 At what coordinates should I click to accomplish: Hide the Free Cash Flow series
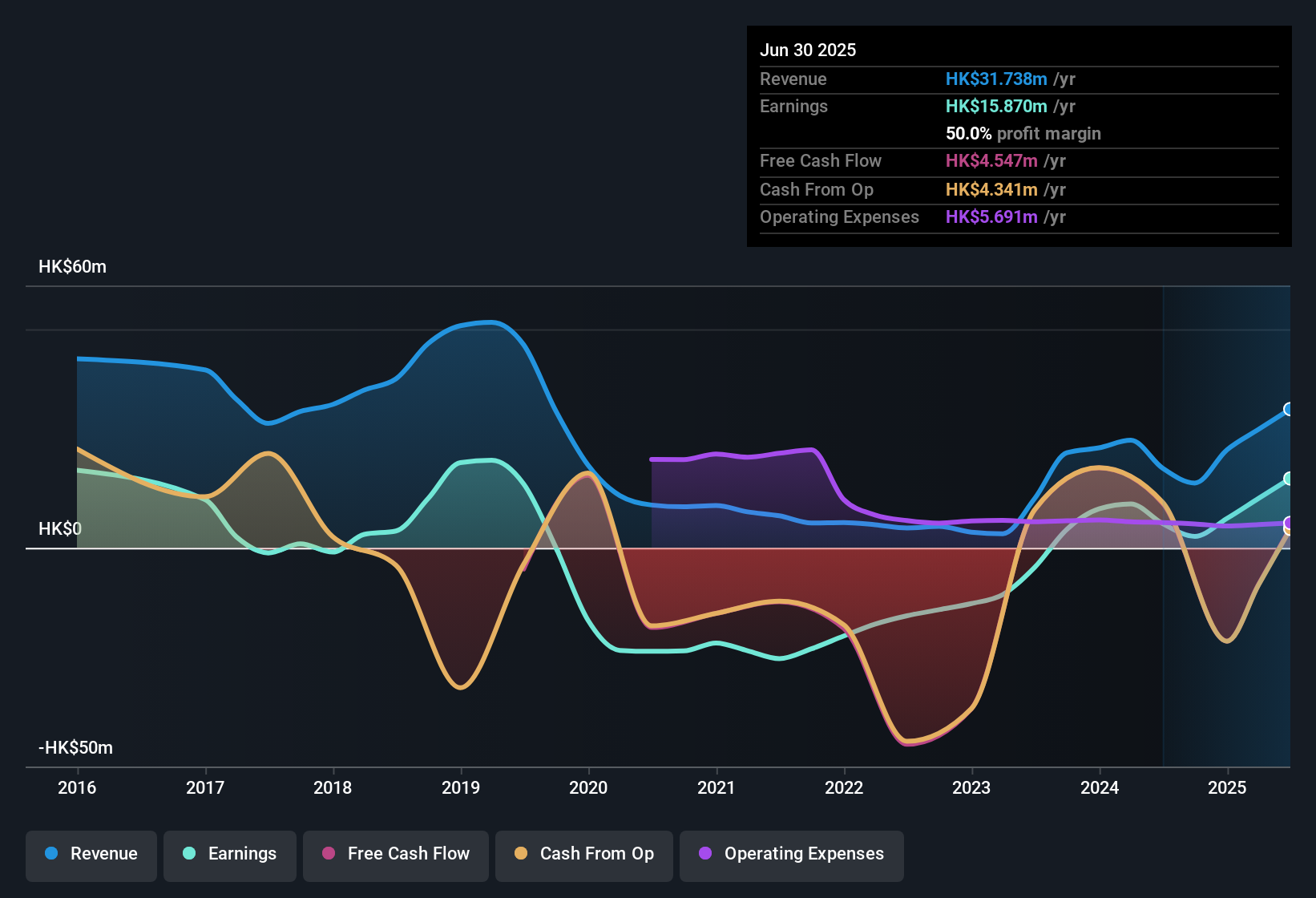point(396,854)
